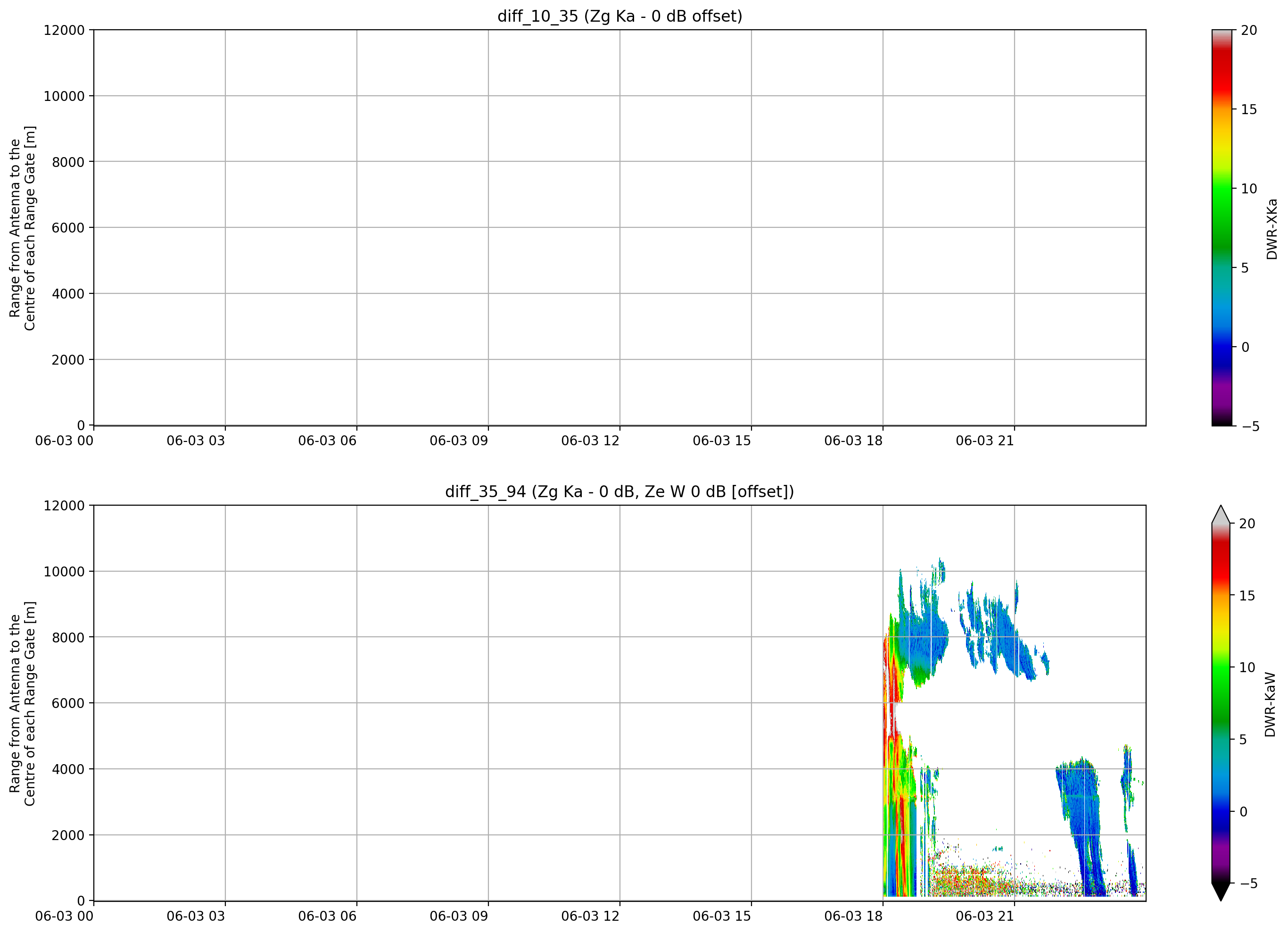Screen dimensions: 1288x933
Task: Click the '06-03 18' x-tick under the top plot
Action: click(x=853, y=441)
